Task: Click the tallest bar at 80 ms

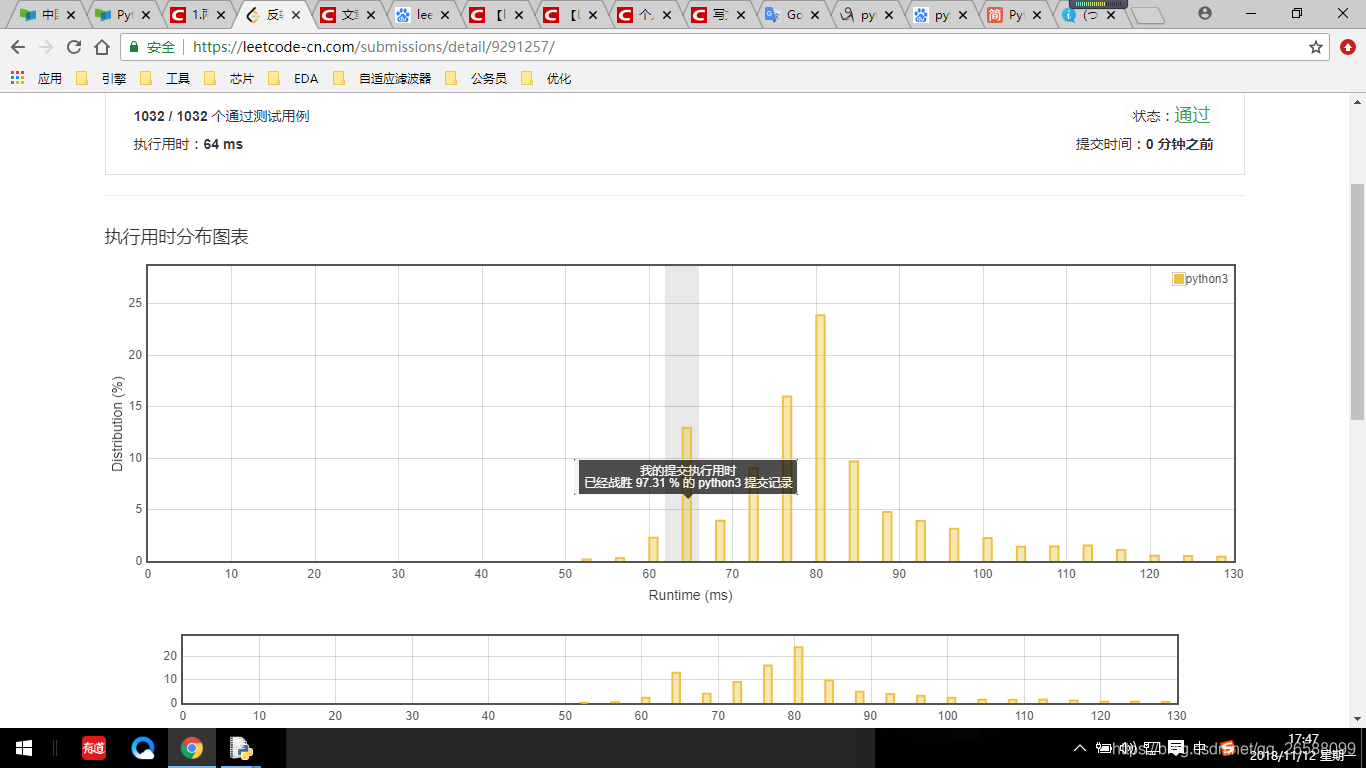Action: click(820, 438)
